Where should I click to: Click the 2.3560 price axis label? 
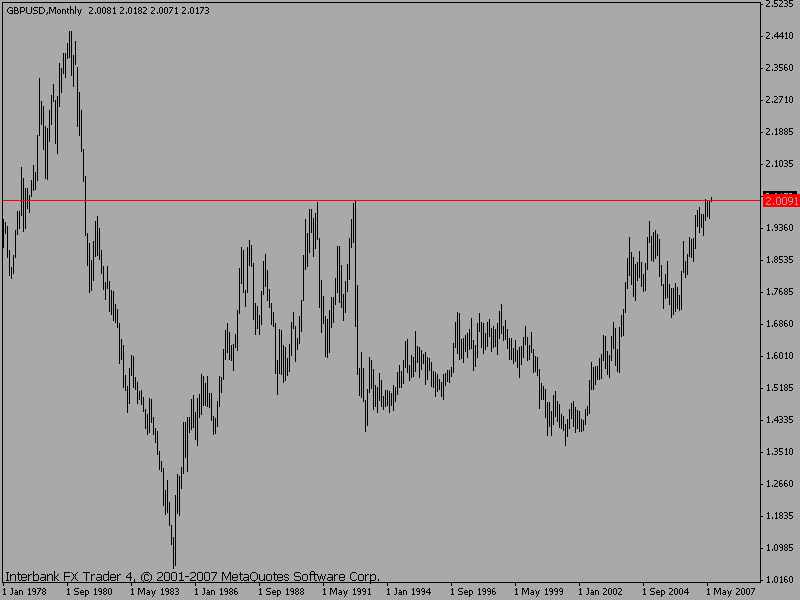(779, 68)
